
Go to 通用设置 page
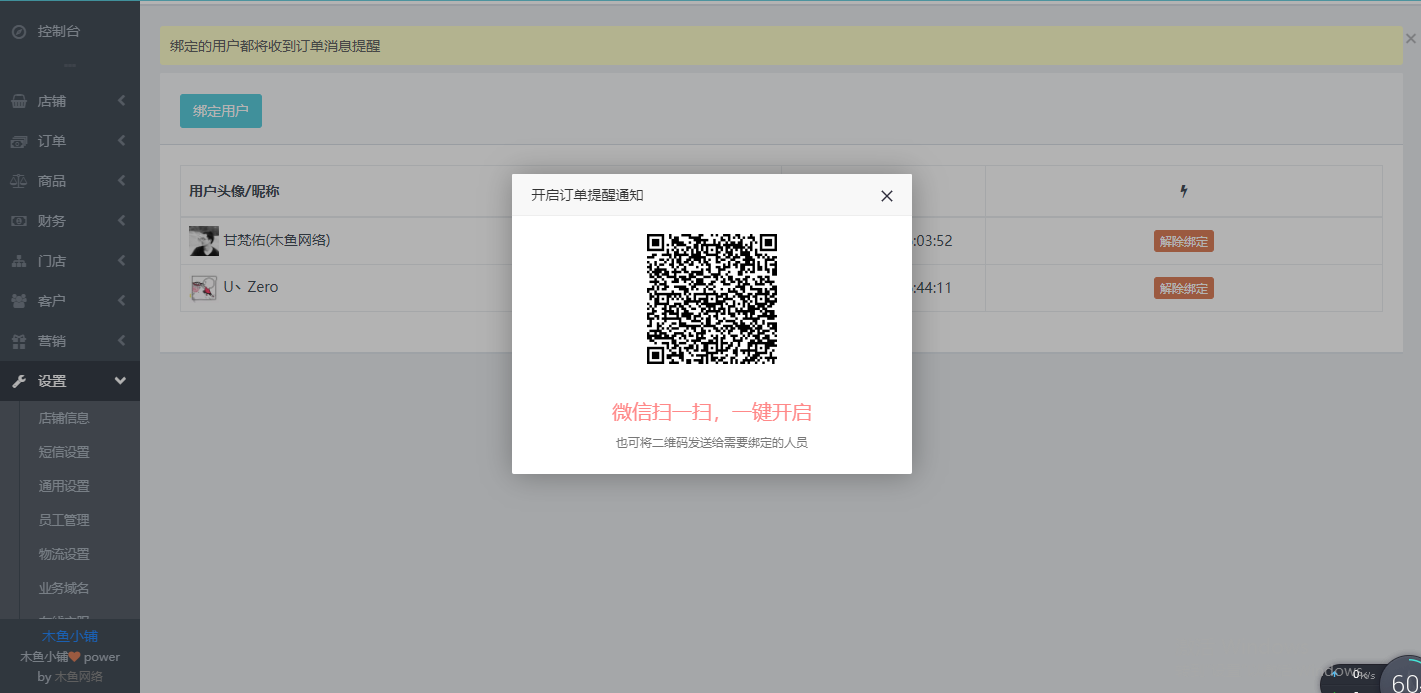[x=64, y=486]
